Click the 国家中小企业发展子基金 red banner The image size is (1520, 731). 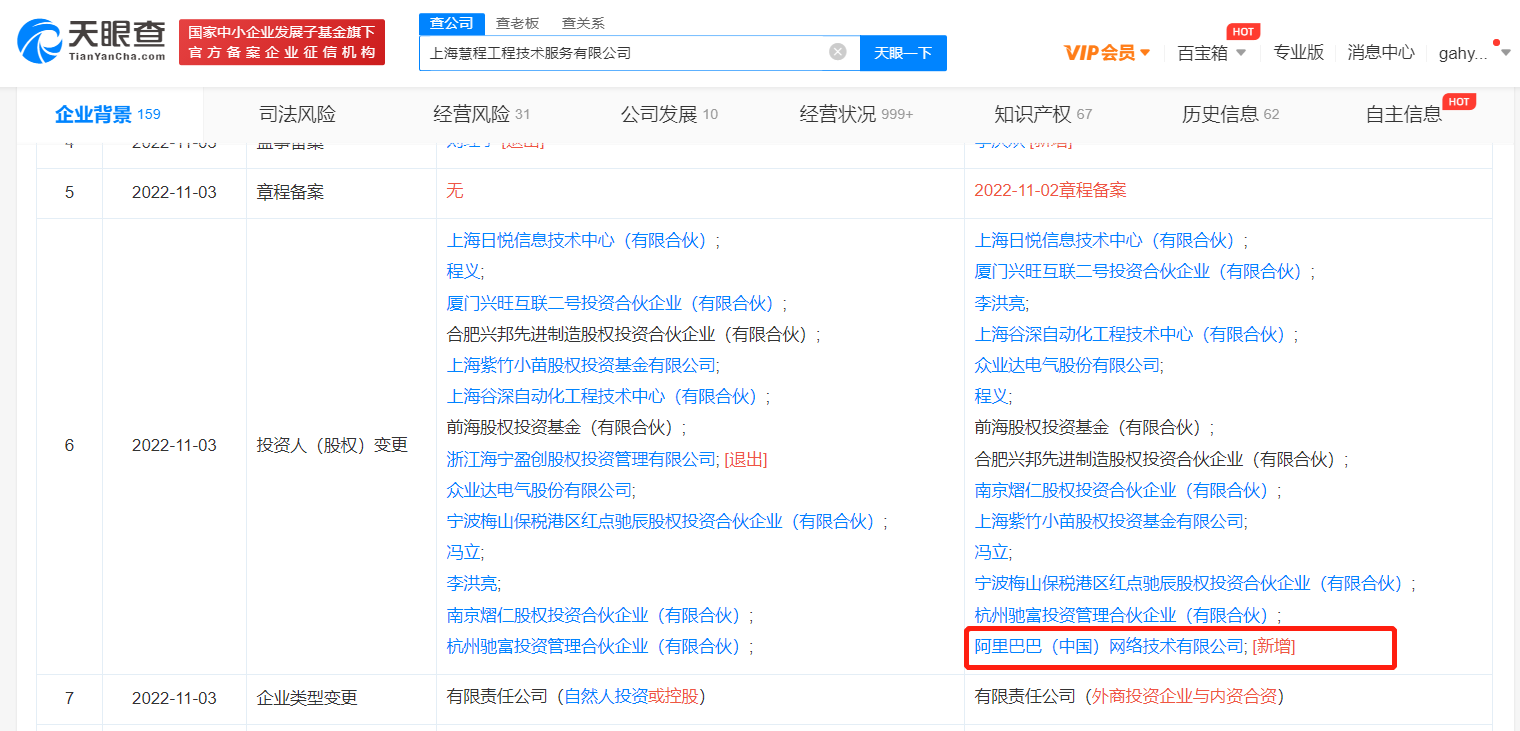282,42
